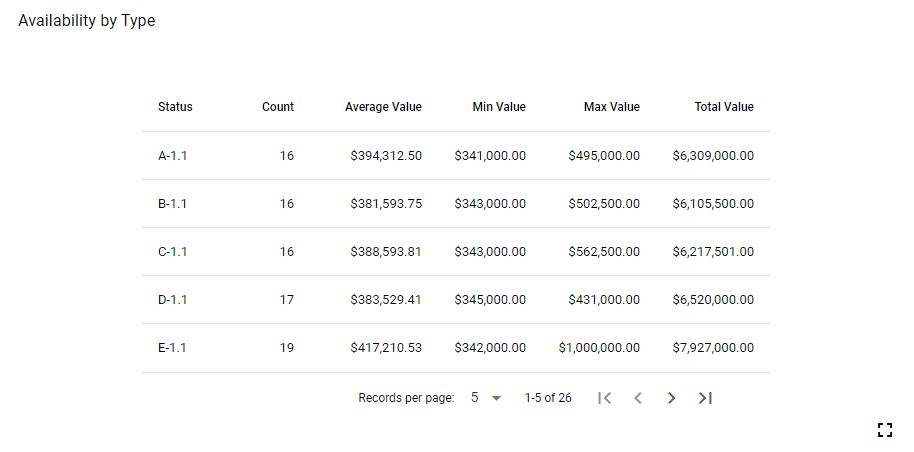Sort by Max Value column header
The width and height of the screenshot is (914, 452).
pos(611,107)
